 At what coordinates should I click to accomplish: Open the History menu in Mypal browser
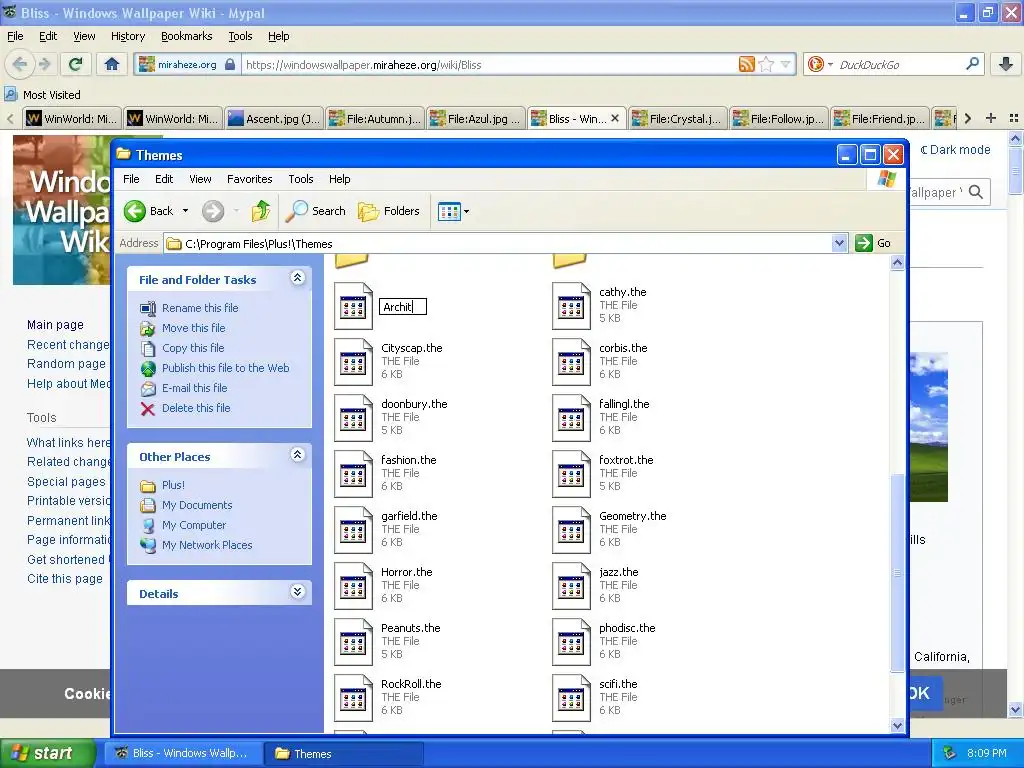127,36
